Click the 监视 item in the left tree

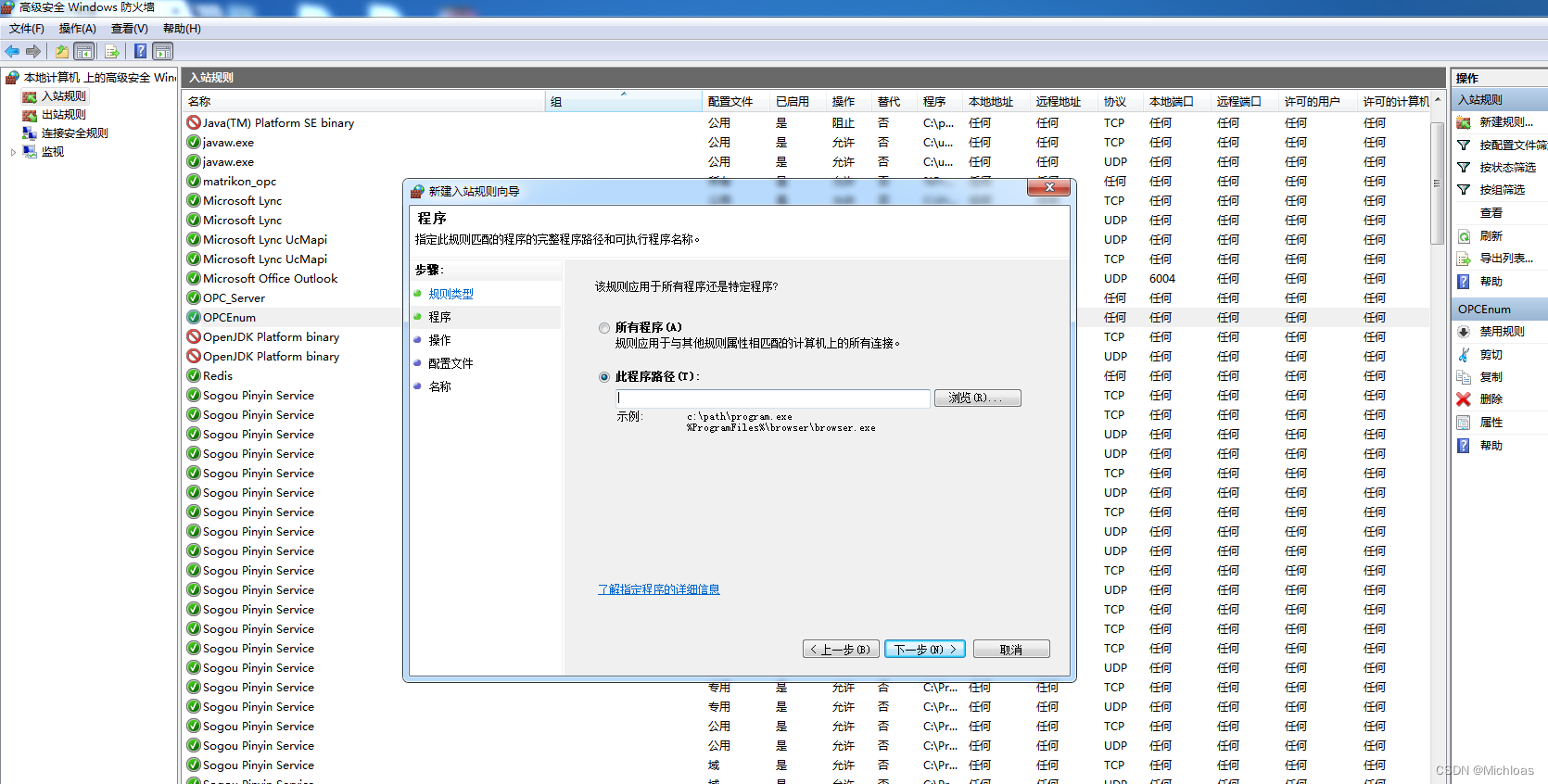pyautogui.click(x=53, y=152)
